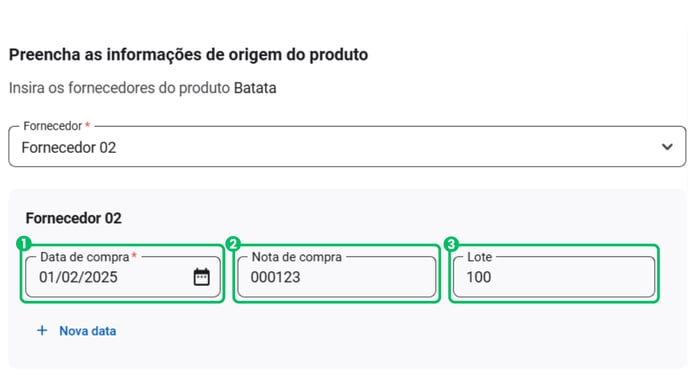This screenshot has height=387, width=688.
Task: Focus the purchase date value 01/02/2025
Action: pos(78,277)
